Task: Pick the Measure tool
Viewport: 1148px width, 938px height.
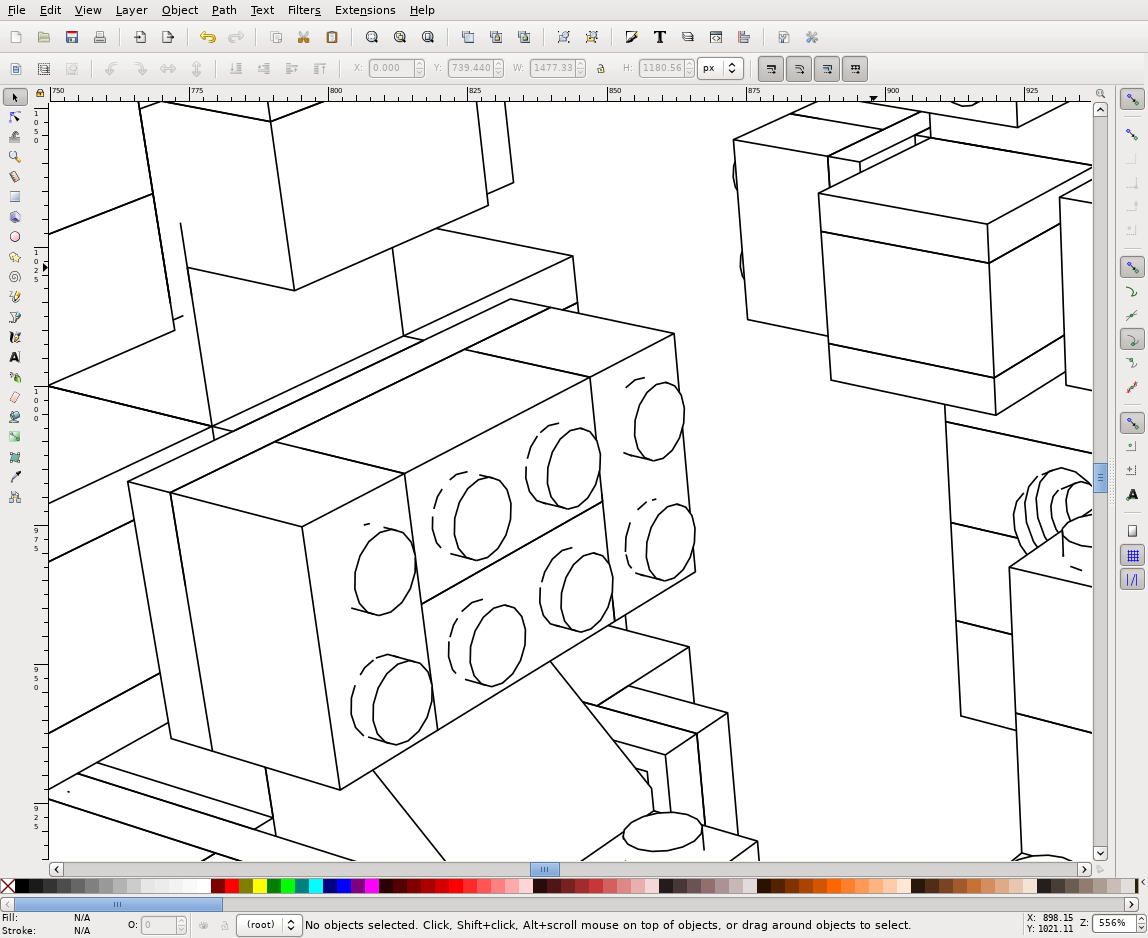Action: click(x=15, y=176)
